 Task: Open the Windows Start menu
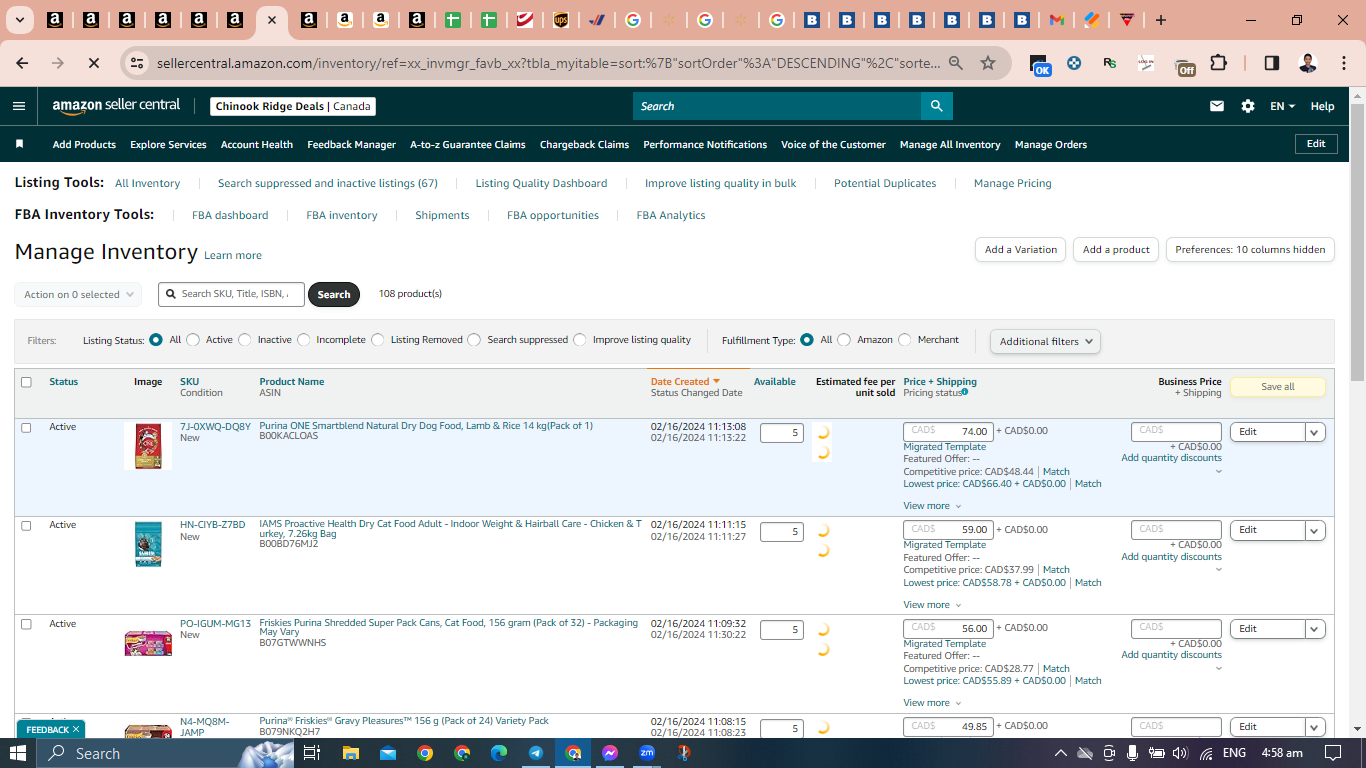pyautogui.click(x=18, y=753)
